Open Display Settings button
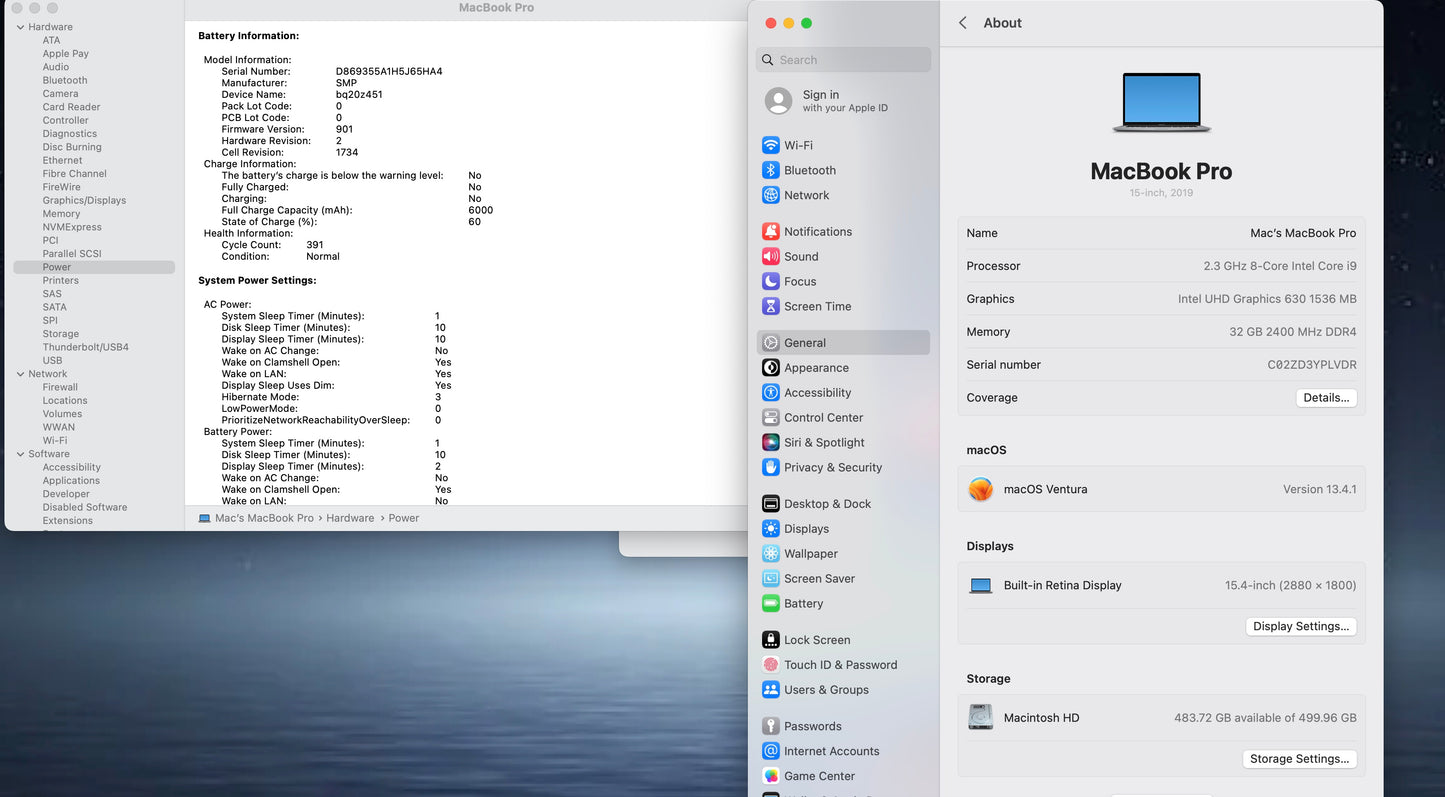 (1300, 627)
